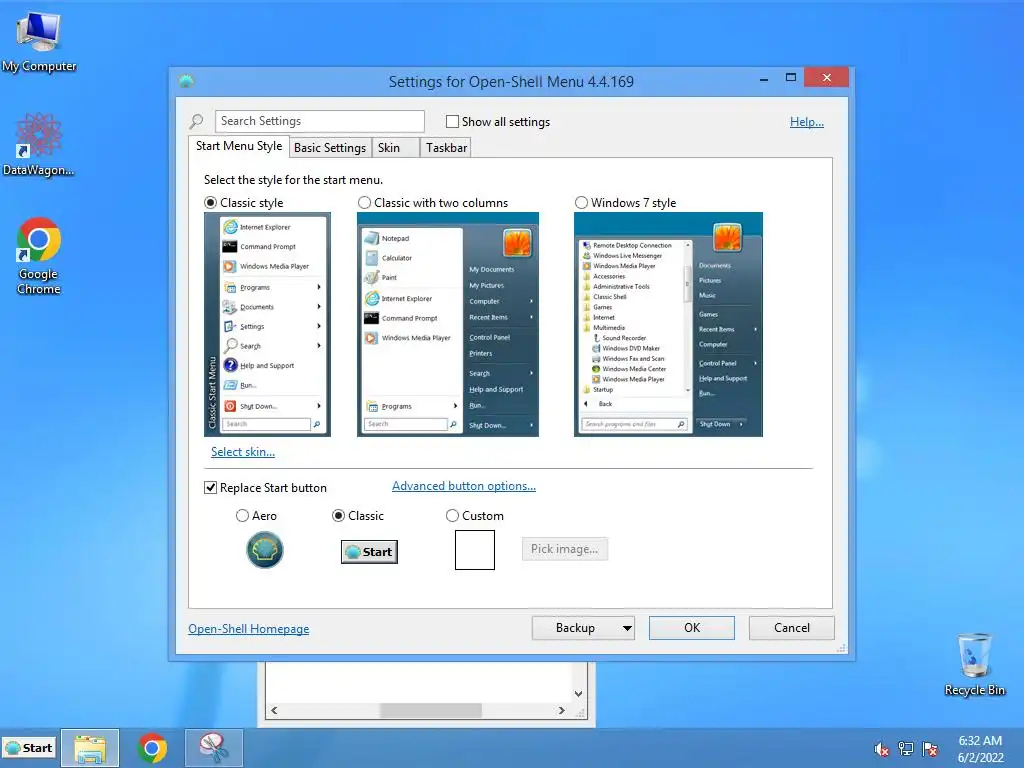This screenshot has height=768, width=1024.
Task: Expand the Backup dropdown arrow
Action: click(x=627, y=628)
